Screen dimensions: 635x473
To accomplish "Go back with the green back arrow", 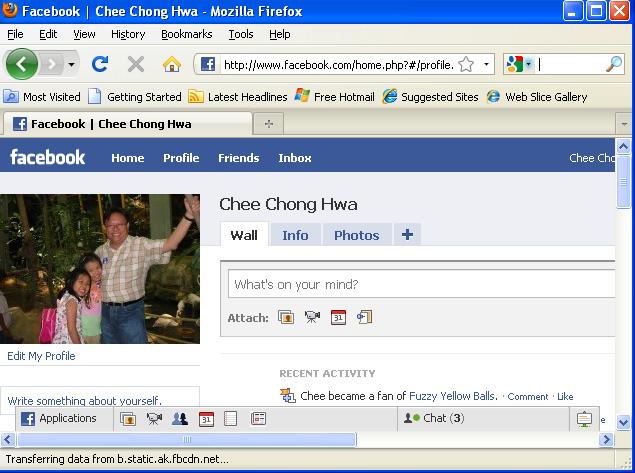I will (21, 64).
